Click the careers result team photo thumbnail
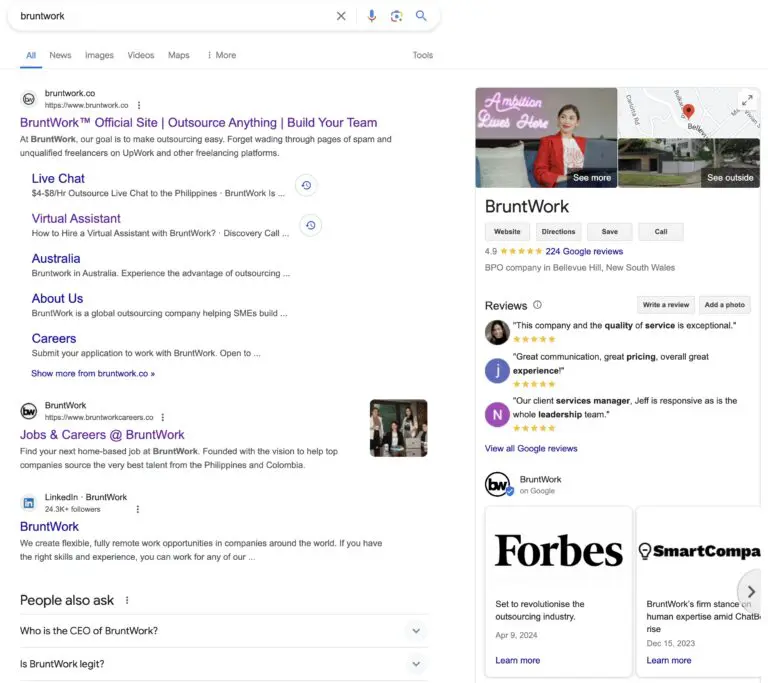The width and height of the screenshot is (768, 683). 398,428
